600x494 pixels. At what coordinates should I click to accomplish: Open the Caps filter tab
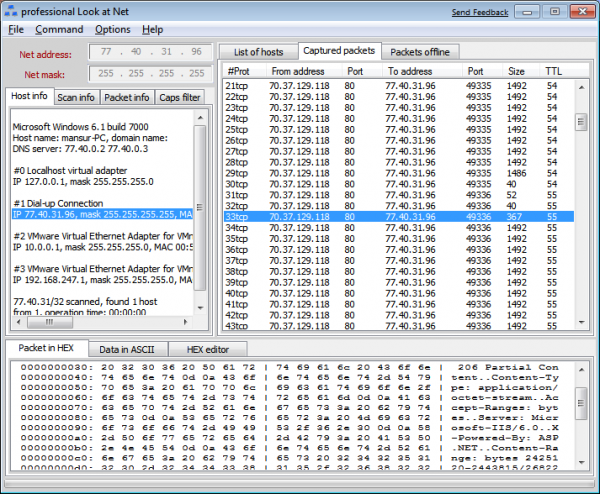(179, 97)
